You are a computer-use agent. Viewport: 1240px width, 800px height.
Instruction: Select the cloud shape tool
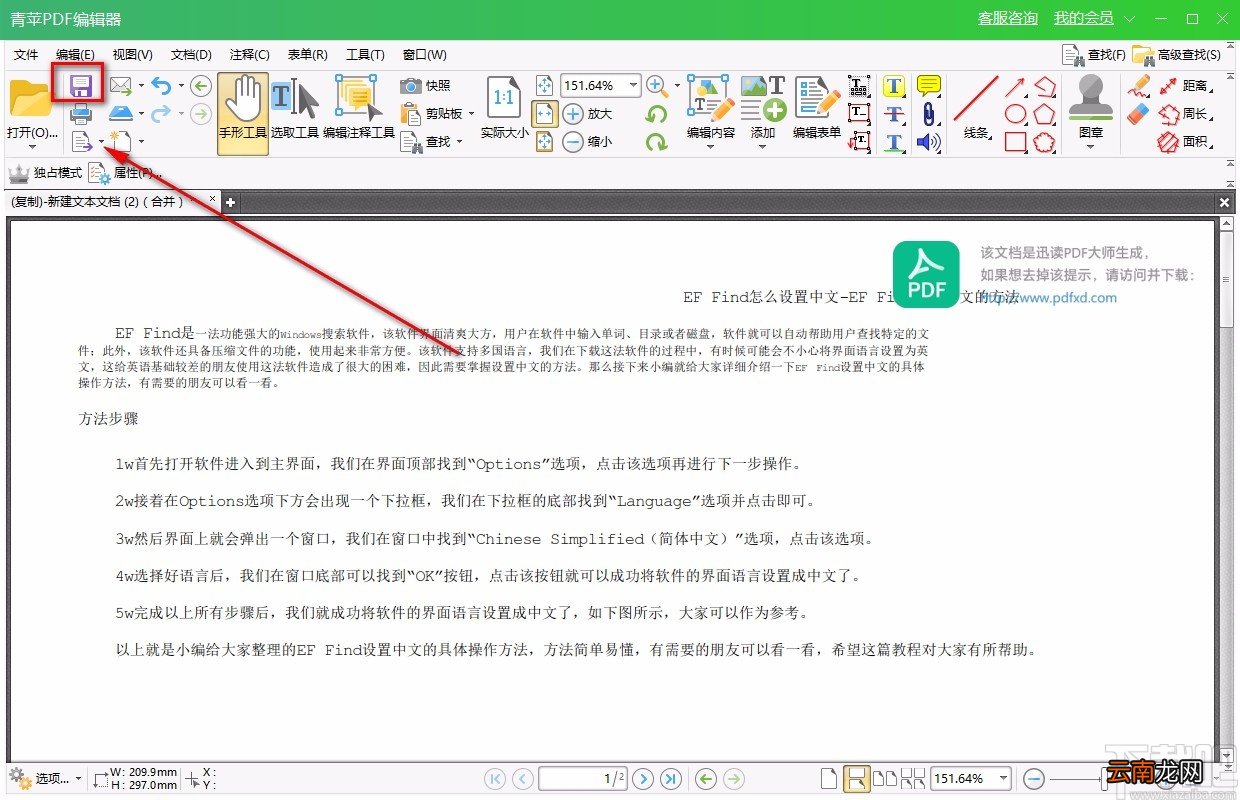1045,142
